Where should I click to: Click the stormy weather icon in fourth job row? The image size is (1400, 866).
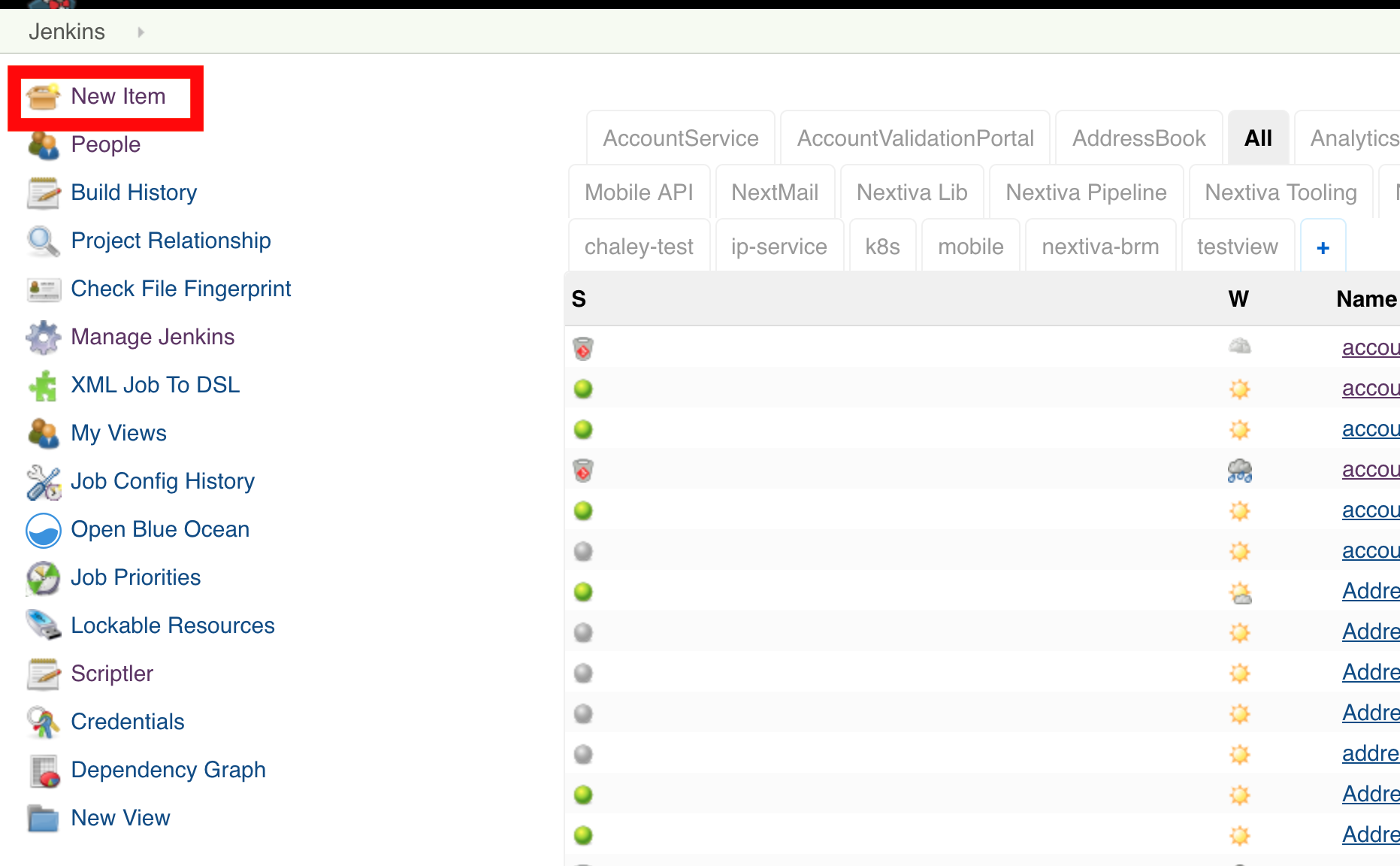point(1239,471)
